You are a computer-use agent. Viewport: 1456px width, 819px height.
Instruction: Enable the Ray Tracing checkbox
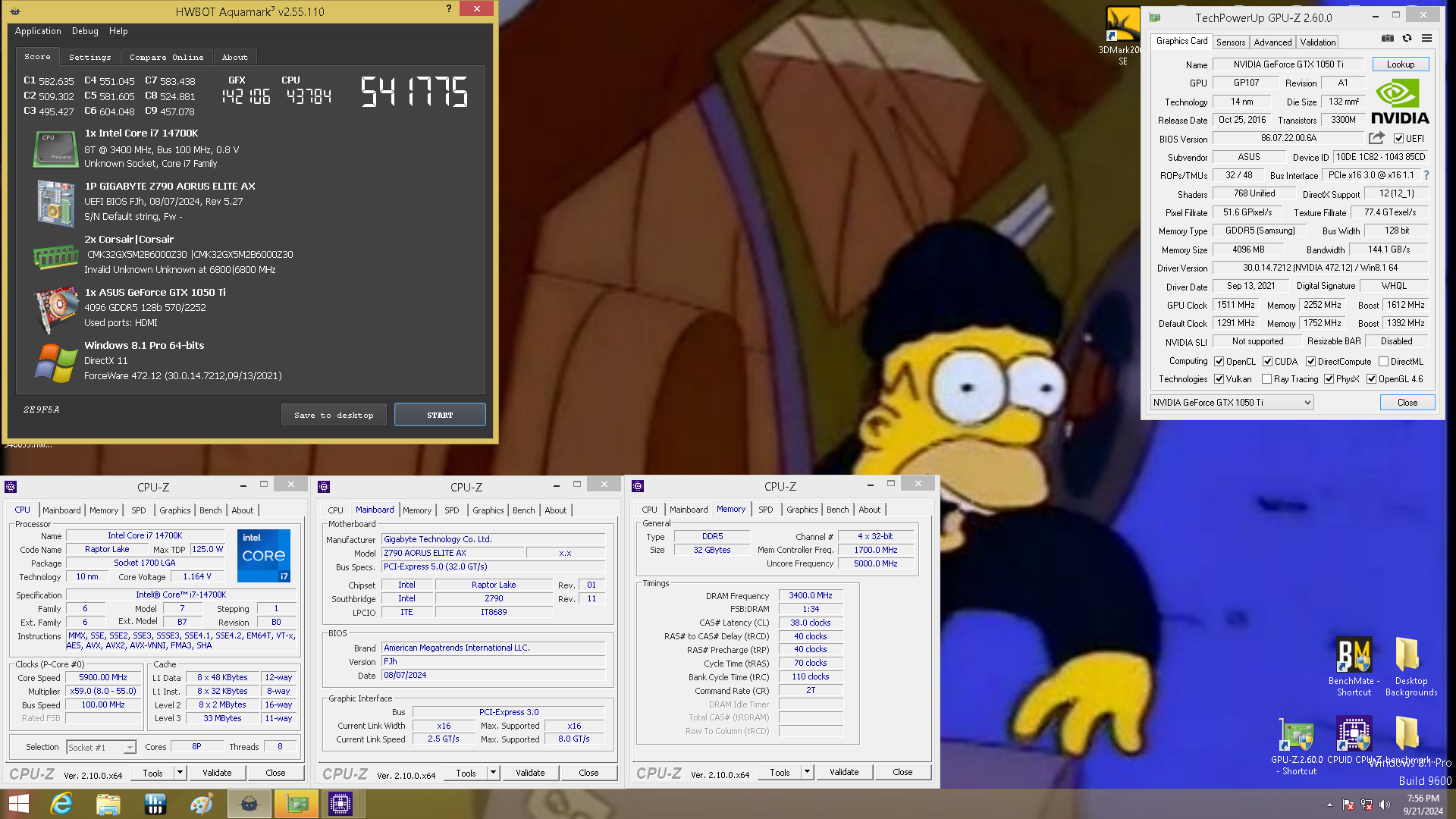coord(1266,379)
